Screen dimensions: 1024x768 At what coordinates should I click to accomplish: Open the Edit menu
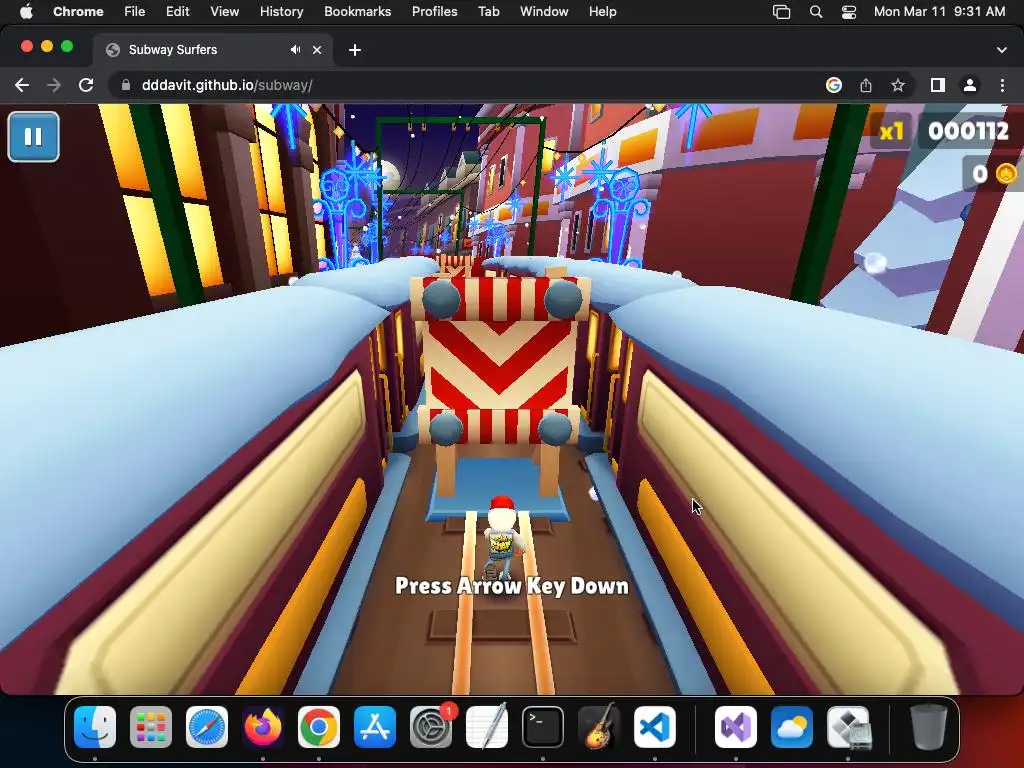click(x=177, y=11)
